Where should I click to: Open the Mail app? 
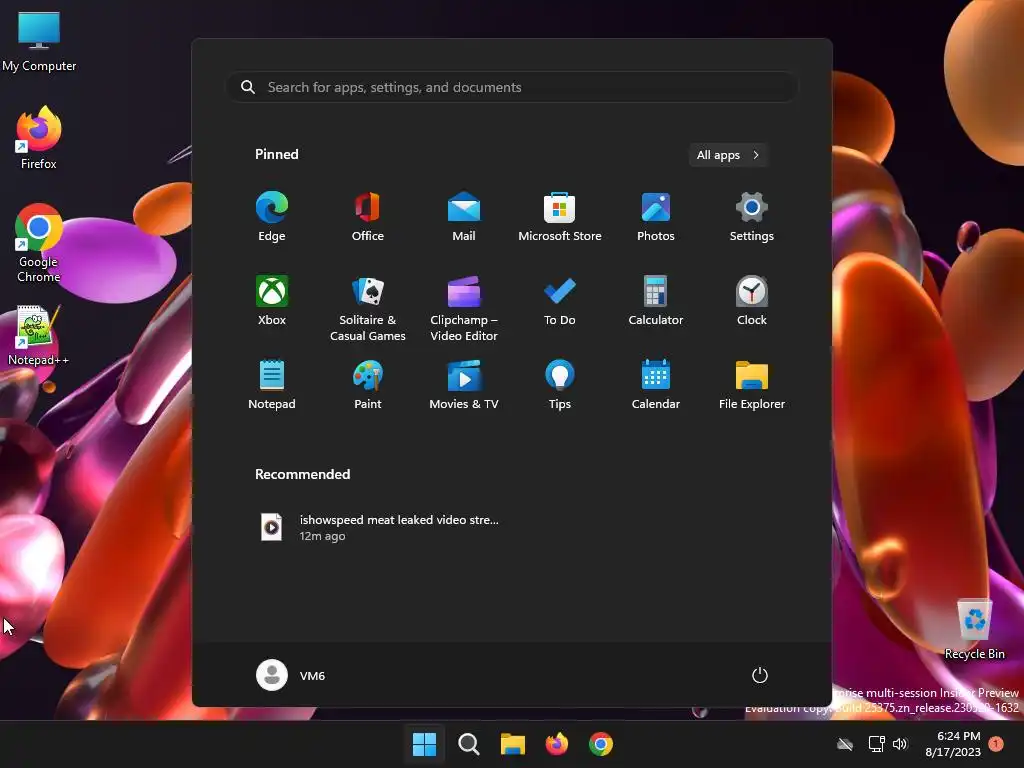tap(464, 217)
